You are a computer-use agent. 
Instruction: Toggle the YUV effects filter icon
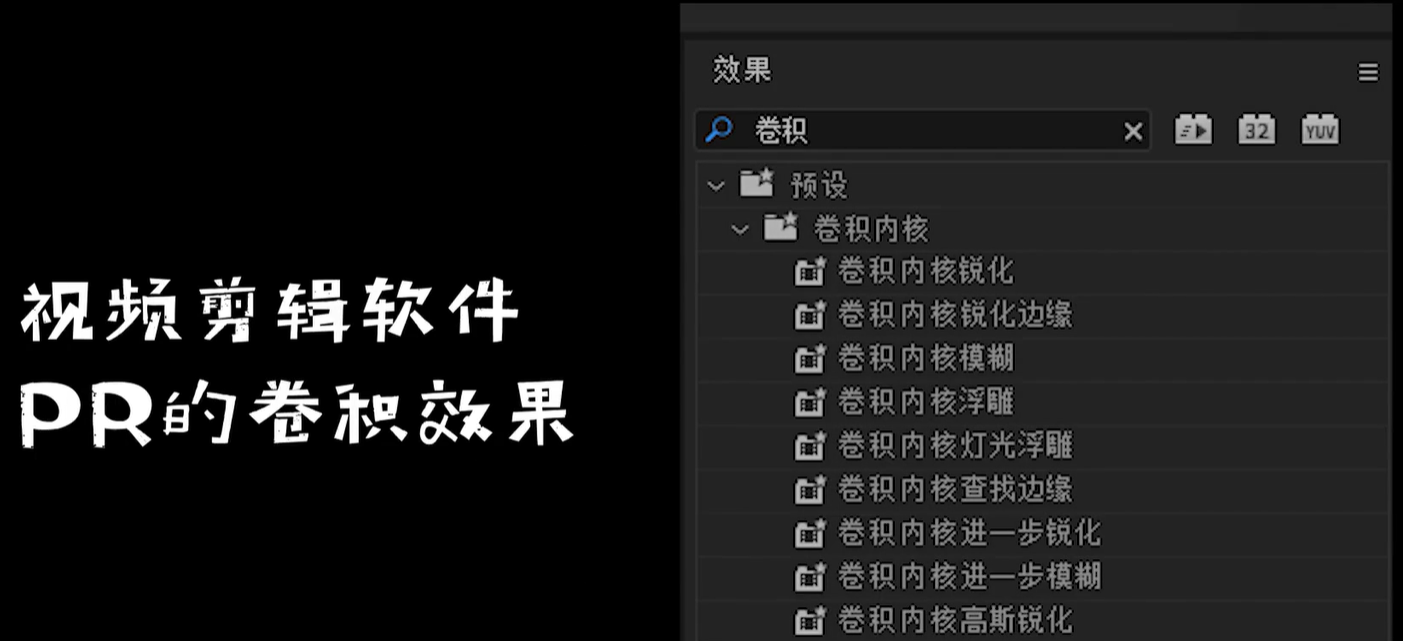pos(1320,130)
